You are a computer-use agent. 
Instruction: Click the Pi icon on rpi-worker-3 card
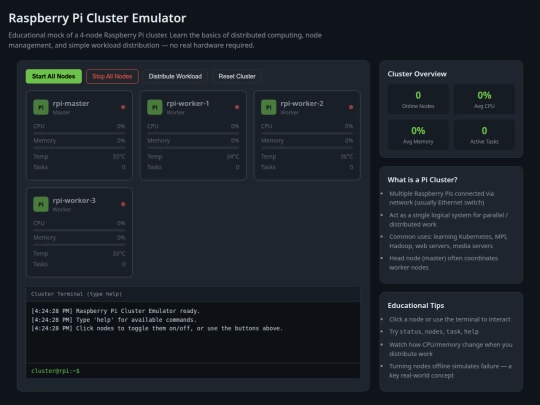tap(41, 204)
